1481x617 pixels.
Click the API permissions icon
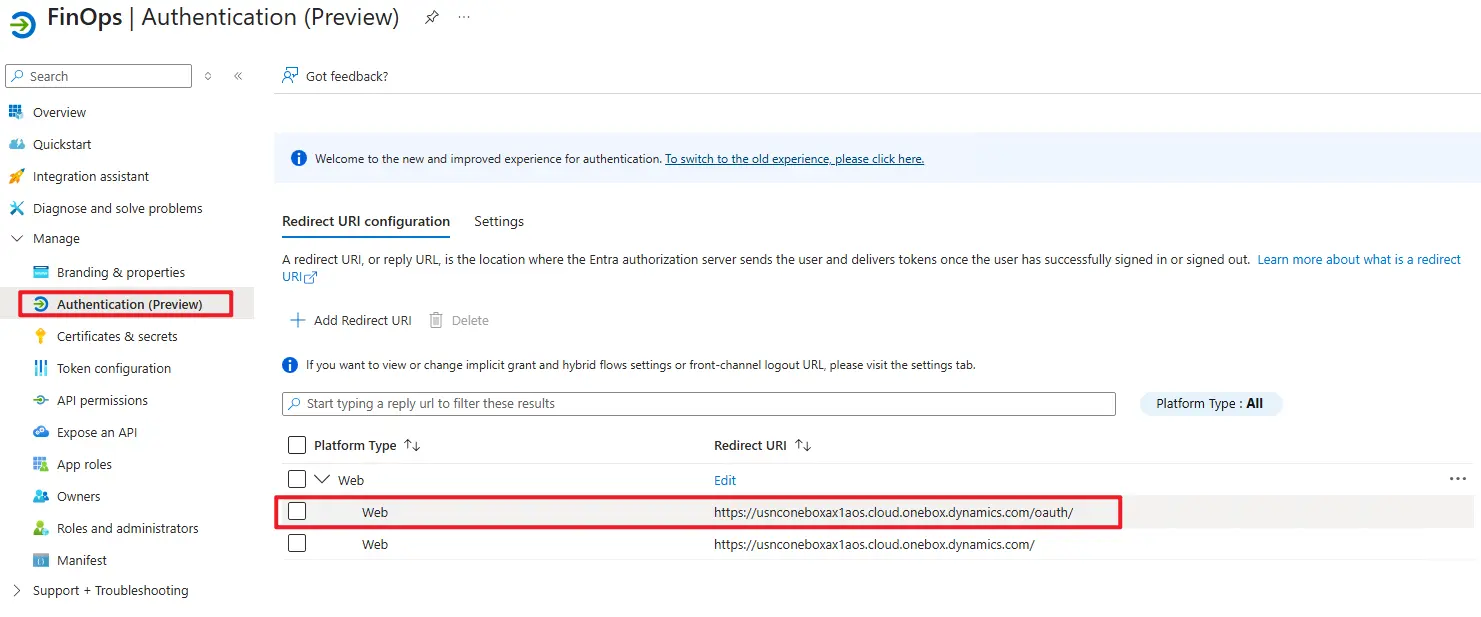41,400
